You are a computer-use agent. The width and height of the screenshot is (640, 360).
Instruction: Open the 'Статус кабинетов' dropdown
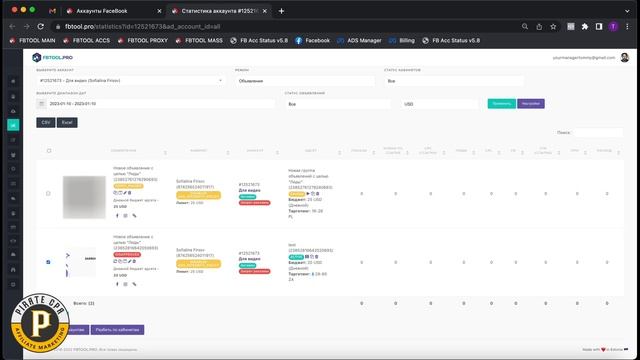click(x=453, y=81)
